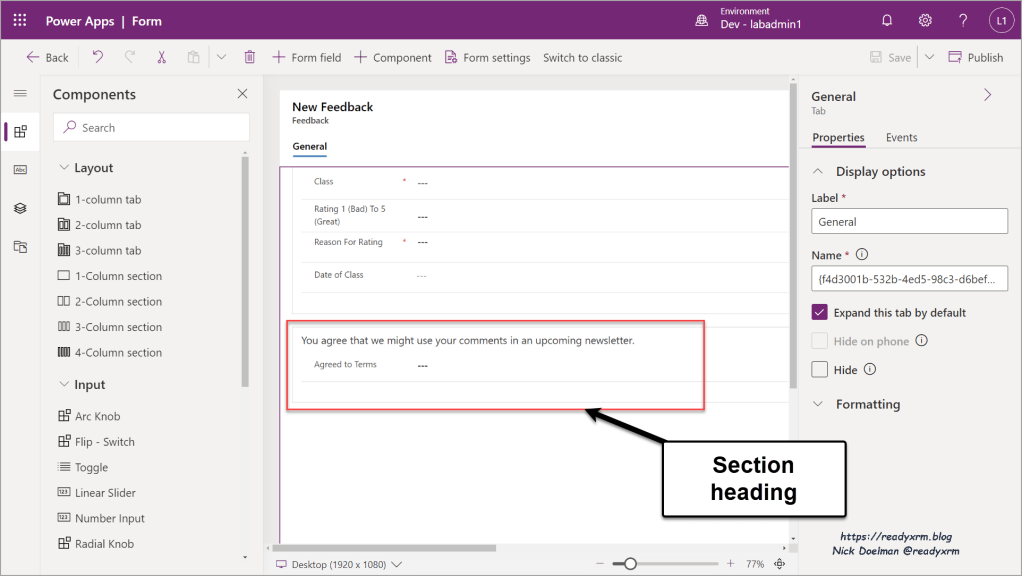Viewport: 1022px width, 576px height.
Task: Open the app launcher waffle icon
Action: coord(20,20)
